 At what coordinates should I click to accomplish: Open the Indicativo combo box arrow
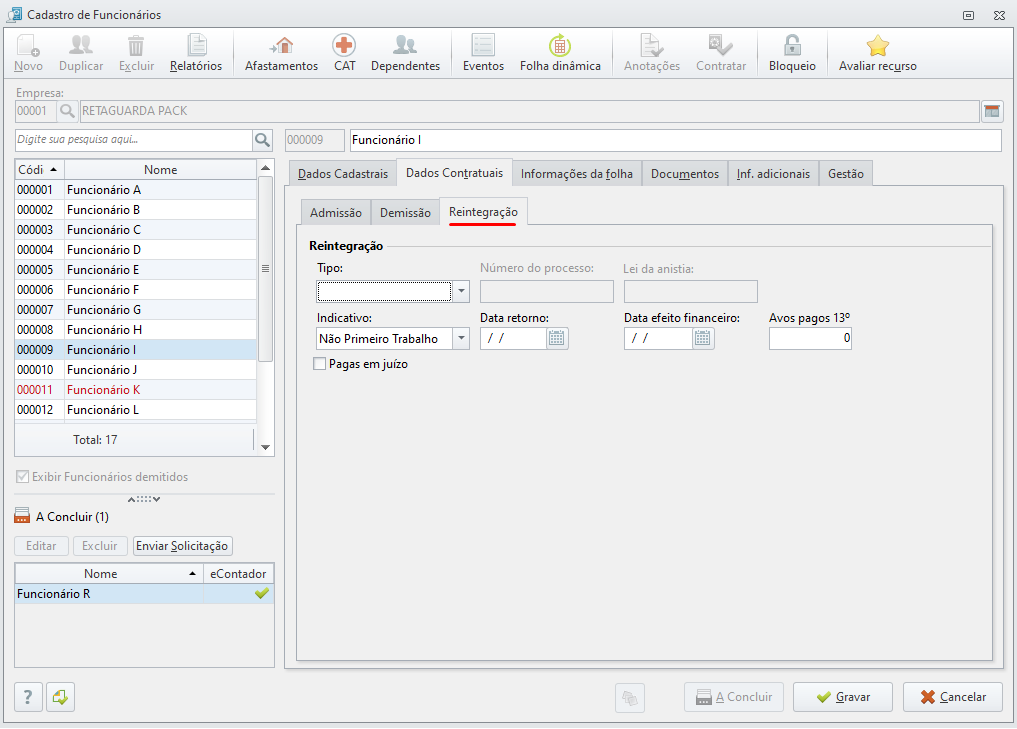(x=461, y=338)
